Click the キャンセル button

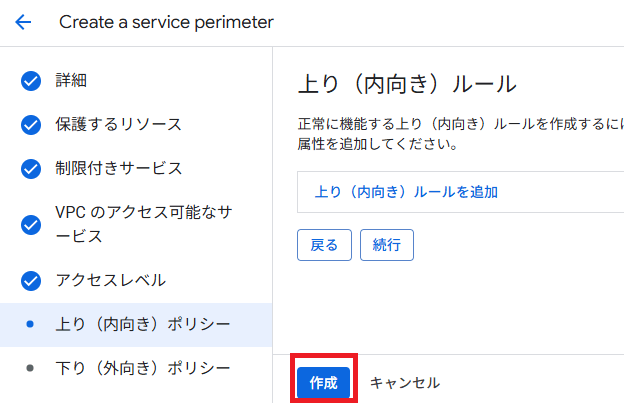click(404, 383)
